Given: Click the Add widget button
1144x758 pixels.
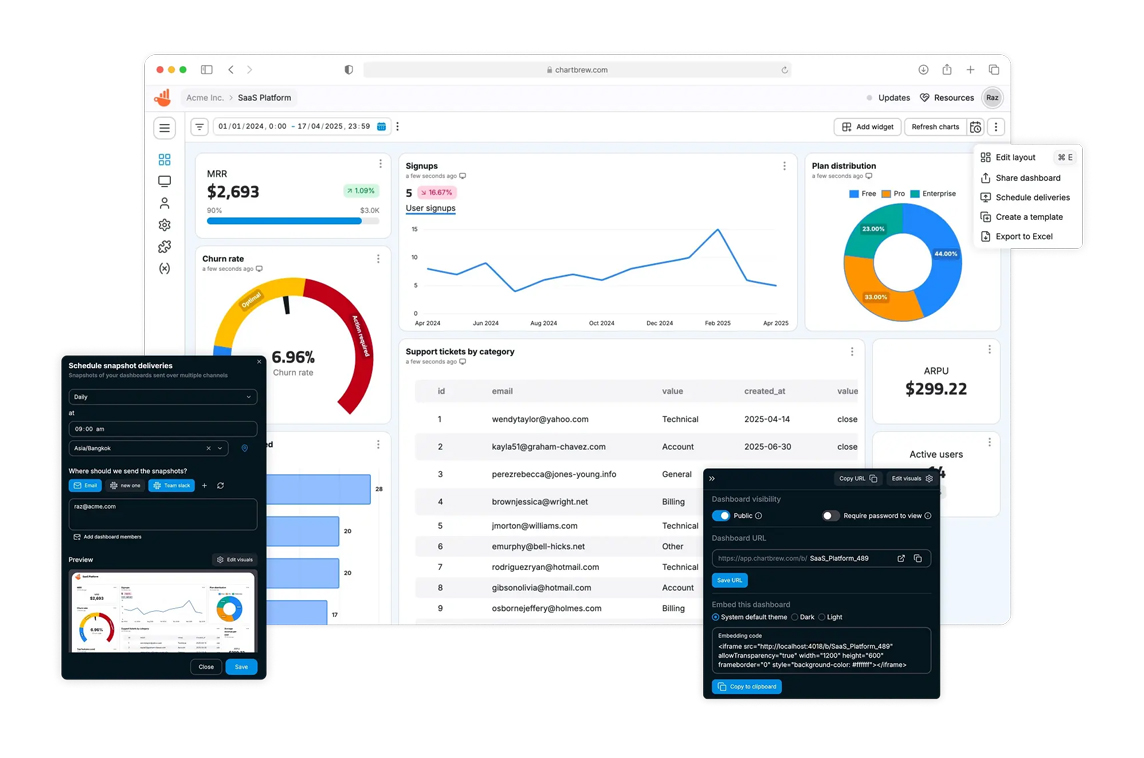Looking at the screenshot, I should pos(867,127).
